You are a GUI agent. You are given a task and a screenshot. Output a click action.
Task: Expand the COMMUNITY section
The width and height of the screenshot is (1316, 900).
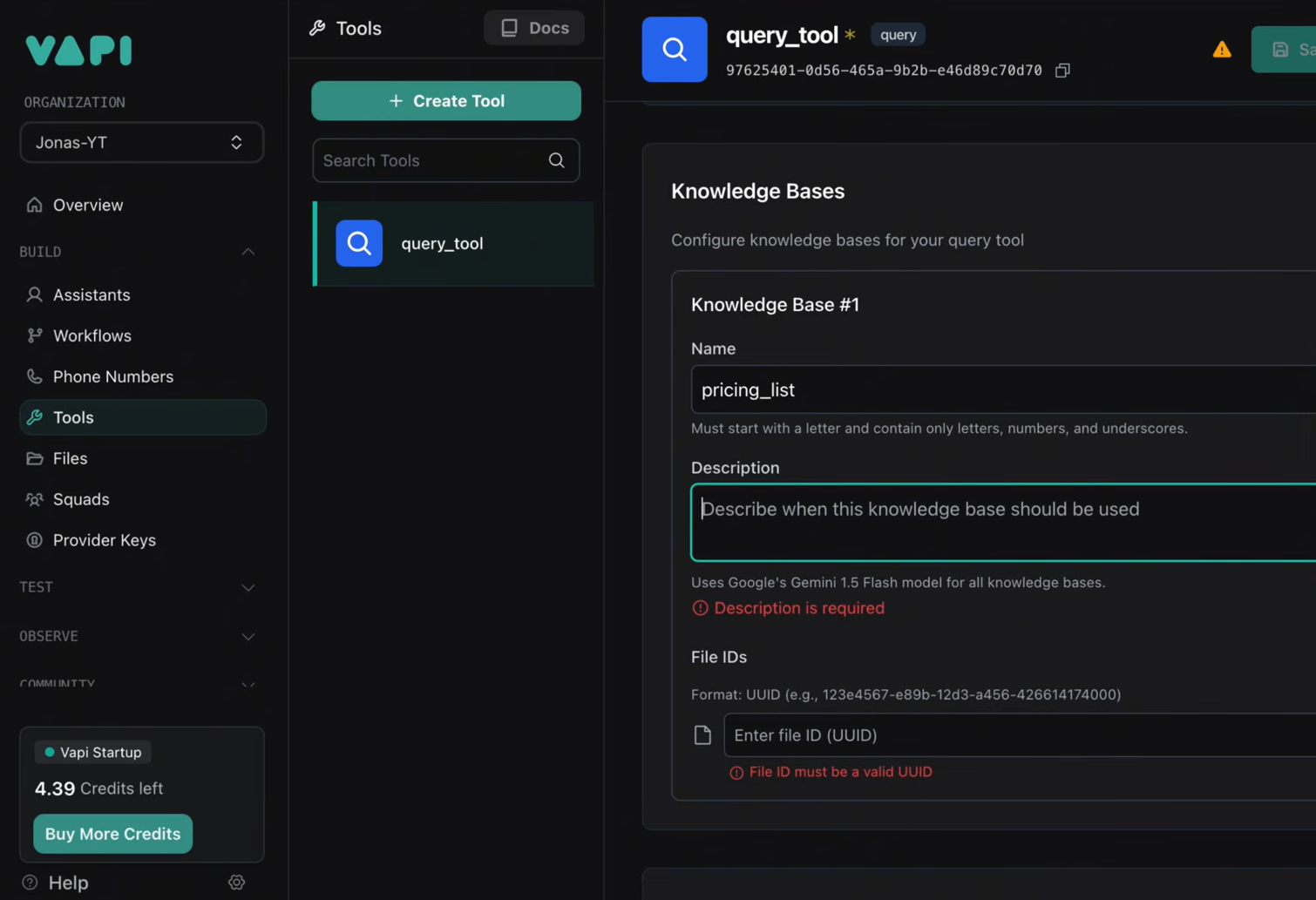(x=248, y=685)
